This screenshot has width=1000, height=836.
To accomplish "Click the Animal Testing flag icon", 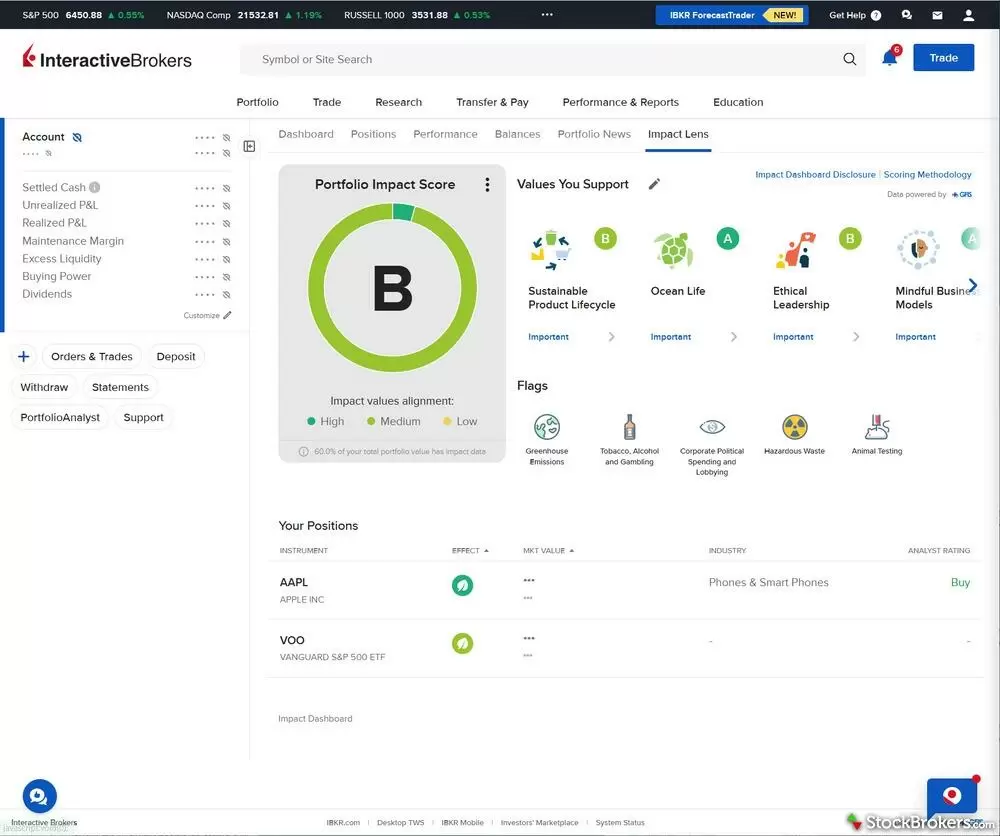I will [x=877, y=427].
